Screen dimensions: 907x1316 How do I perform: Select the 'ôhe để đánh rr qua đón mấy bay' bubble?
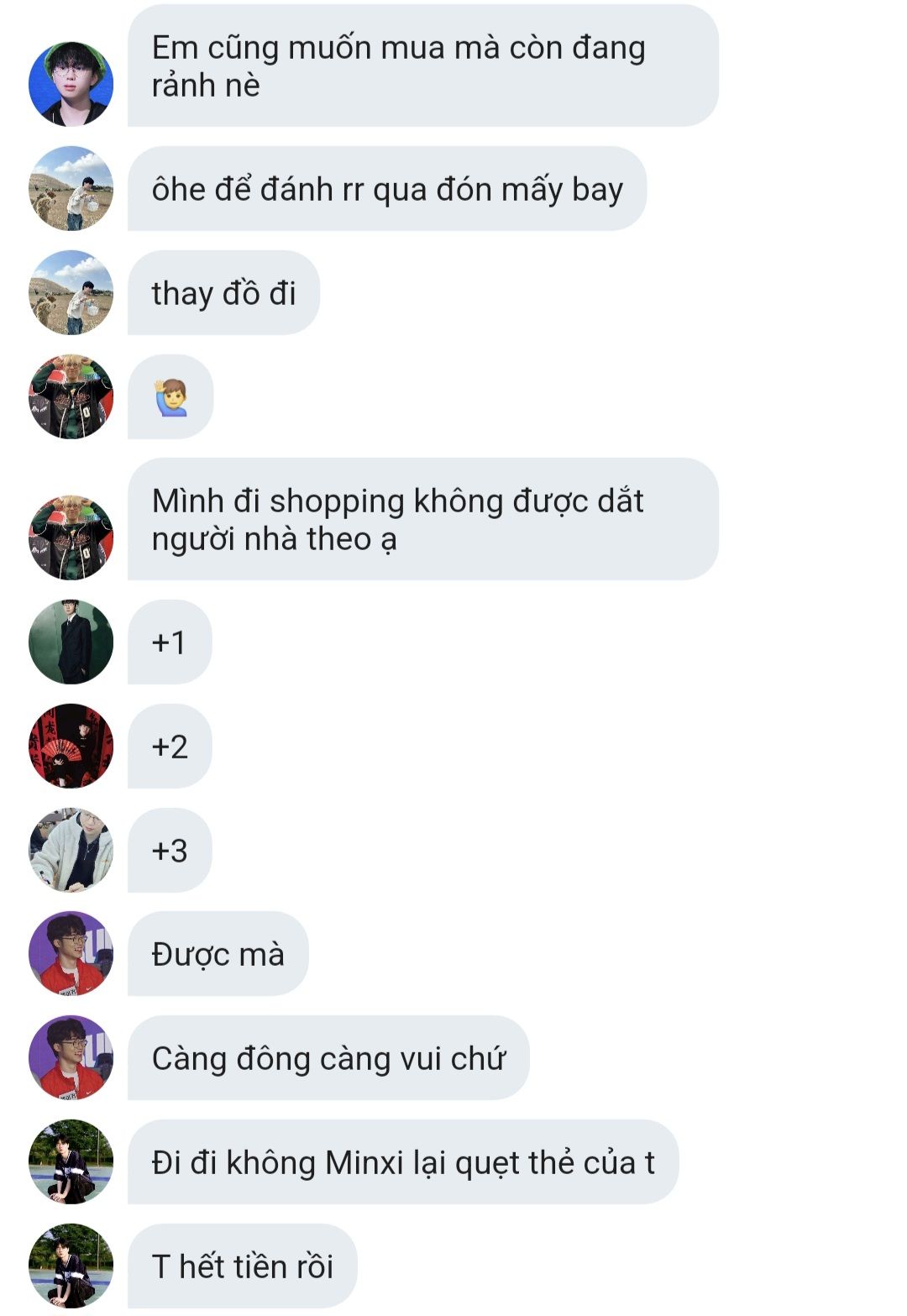(387, 188)
